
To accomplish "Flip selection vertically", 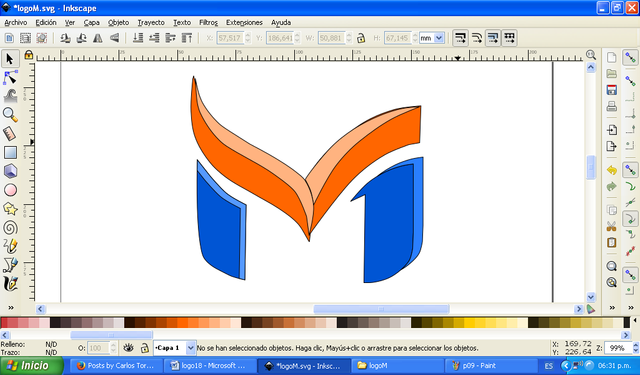I will coord(114,38).
